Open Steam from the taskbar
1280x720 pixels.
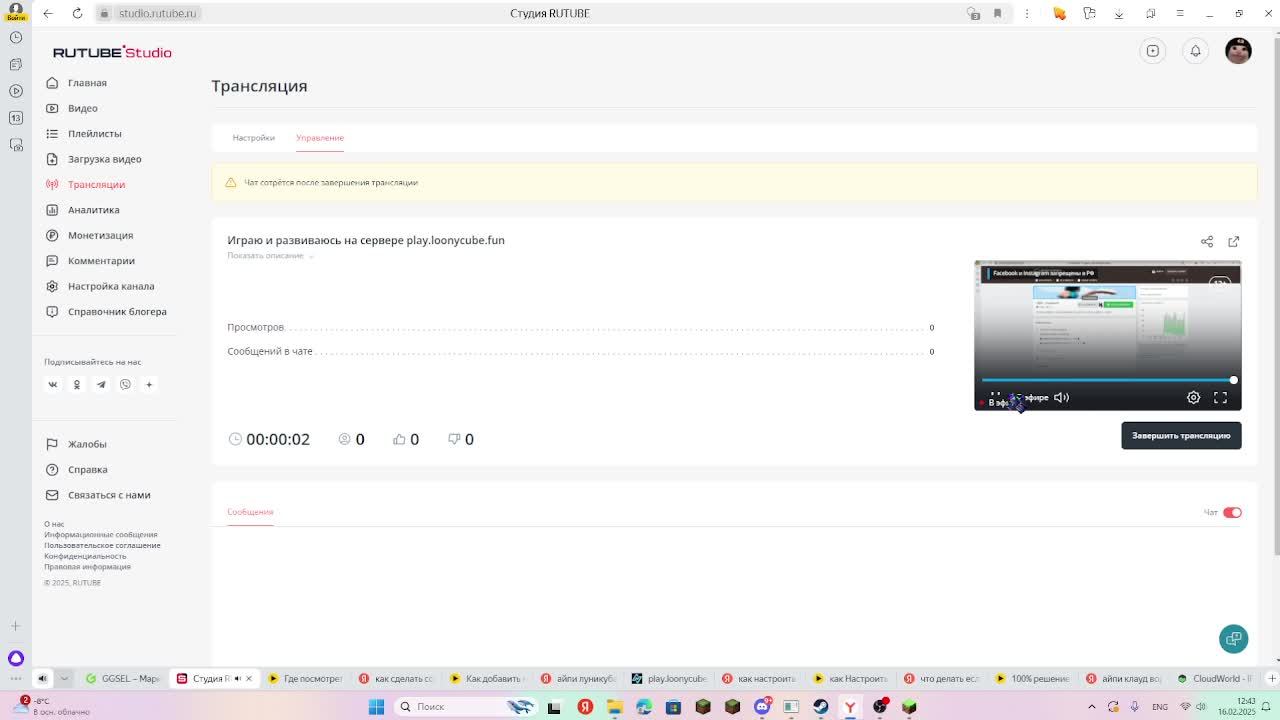click(820, 707)
